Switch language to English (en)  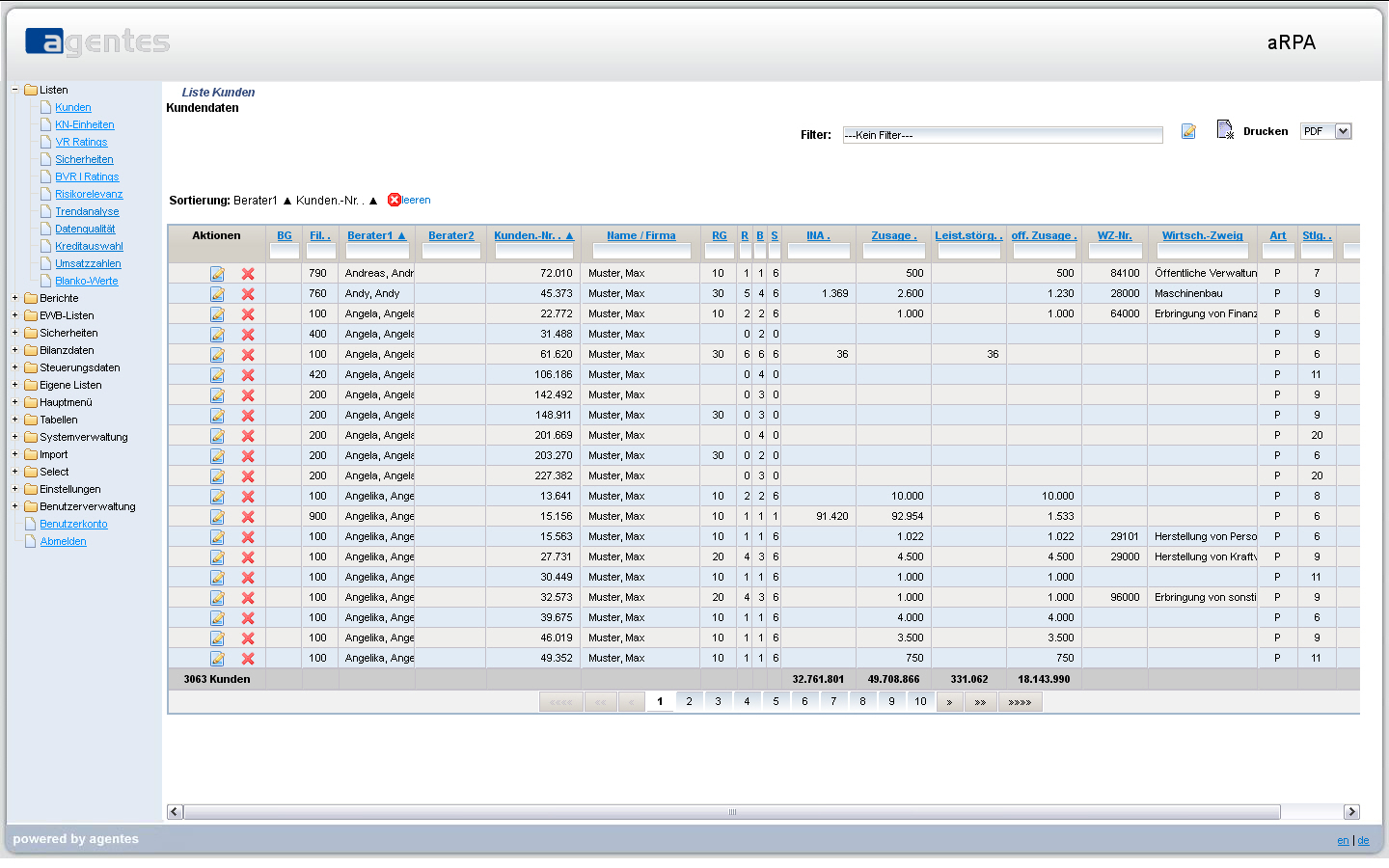[1343, 841]
